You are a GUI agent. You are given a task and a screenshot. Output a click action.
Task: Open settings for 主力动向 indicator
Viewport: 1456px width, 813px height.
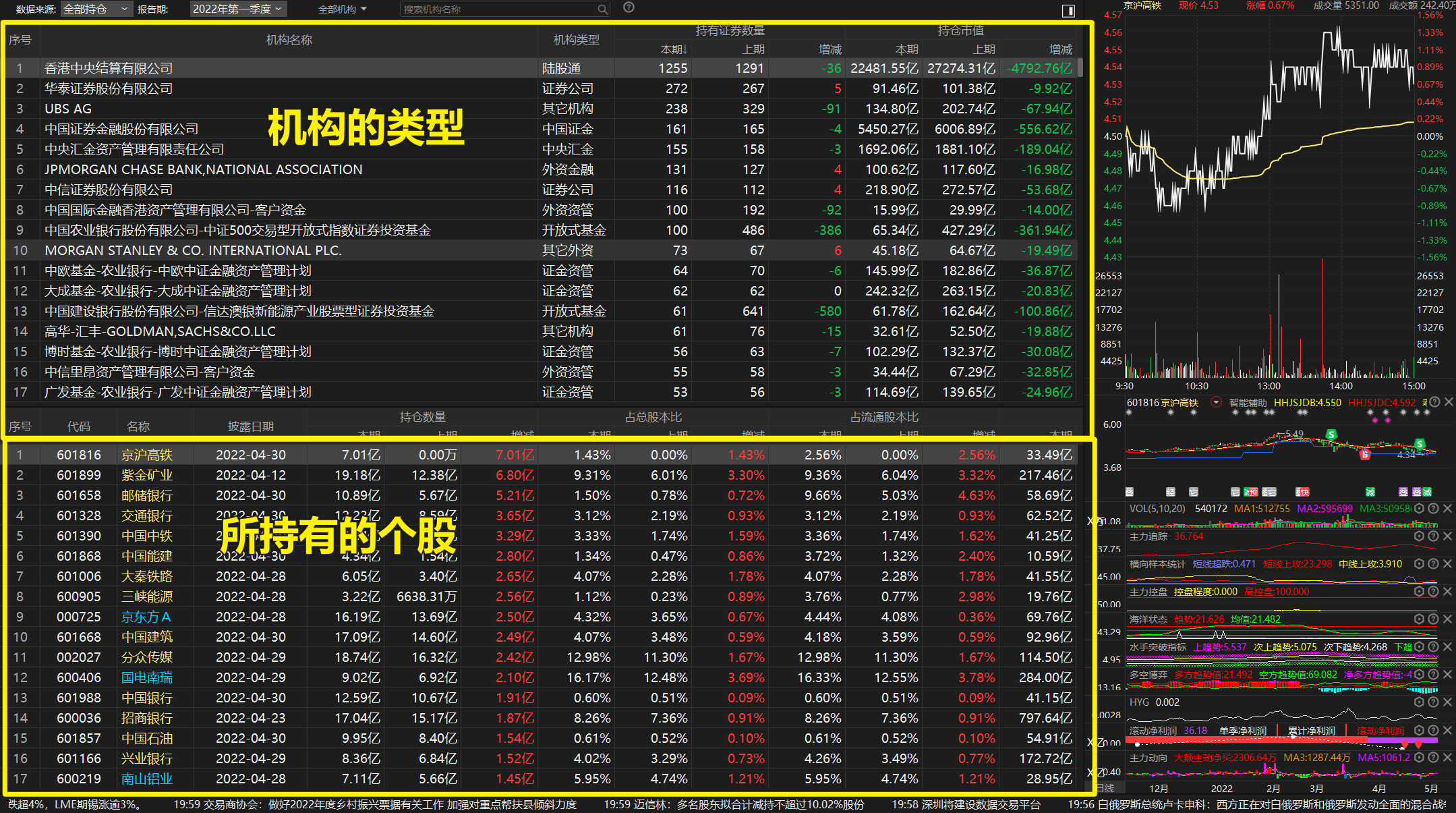[x=1419, y=758]
